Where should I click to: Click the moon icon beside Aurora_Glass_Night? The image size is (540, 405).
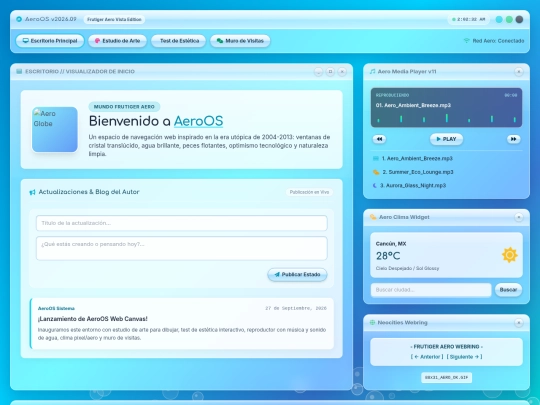(x=375, y=185)
